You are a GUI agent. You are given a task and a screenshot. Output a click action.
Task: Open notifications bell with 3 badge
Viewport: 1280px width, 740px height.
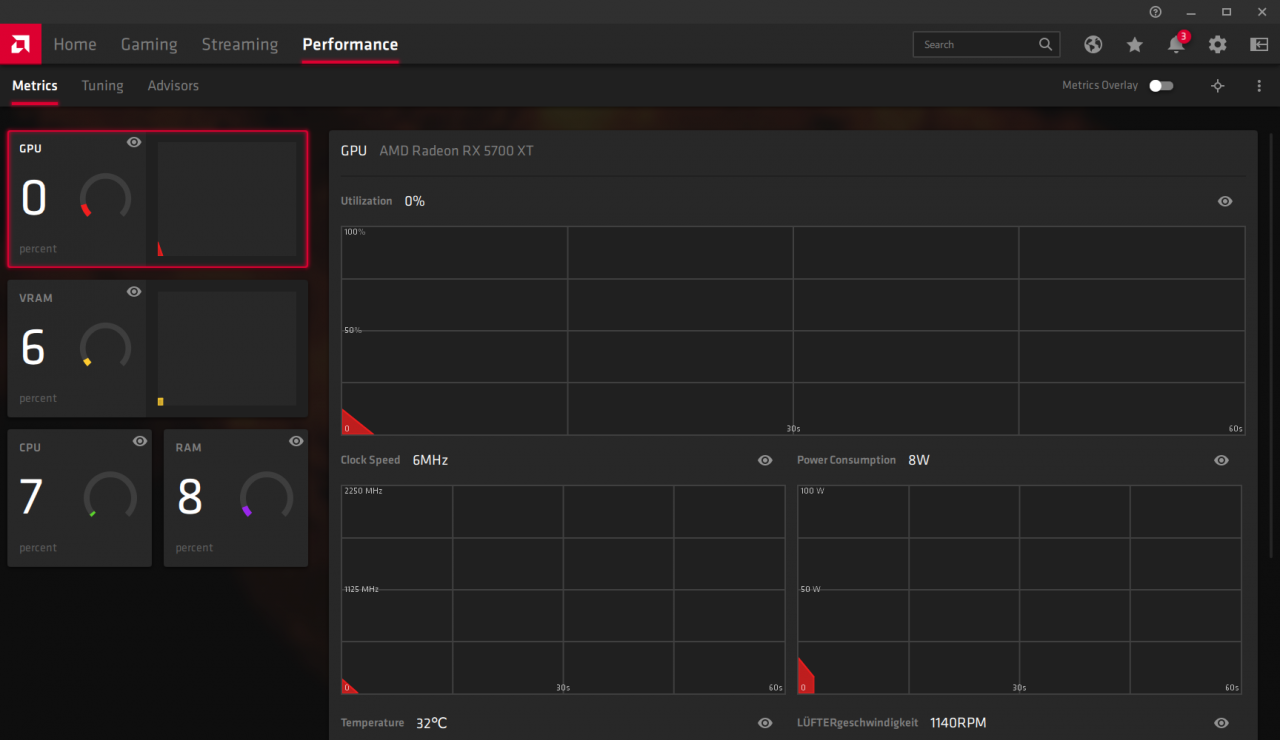[x=1177, y=43]
